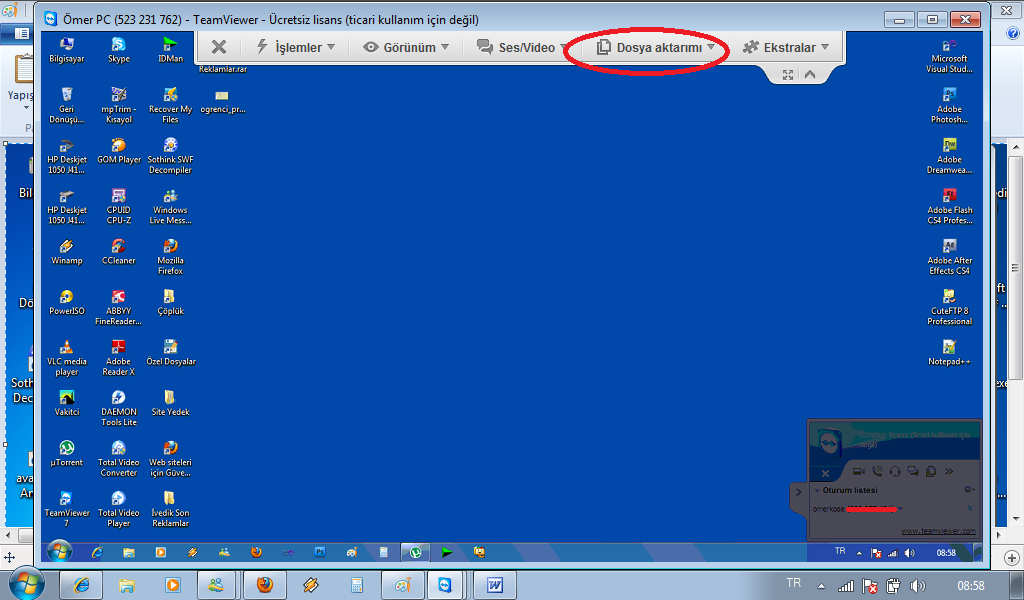Select the TeamViewer 7 desktop icon
The image size is (1024, 600).
[x=67, y=509]
